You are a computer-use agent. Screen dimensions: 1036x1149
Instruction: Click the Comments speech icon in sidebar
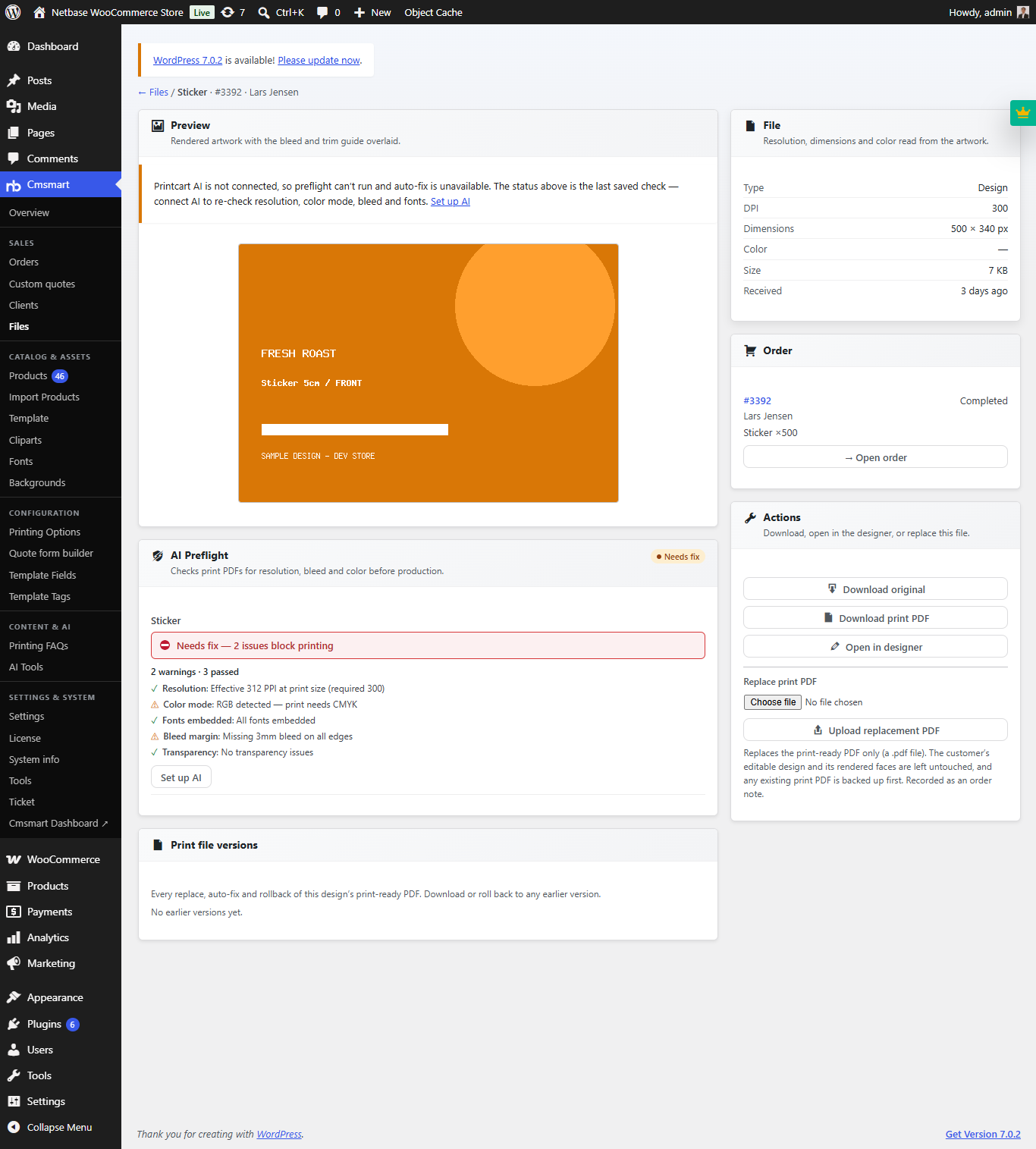pos(14,159)
